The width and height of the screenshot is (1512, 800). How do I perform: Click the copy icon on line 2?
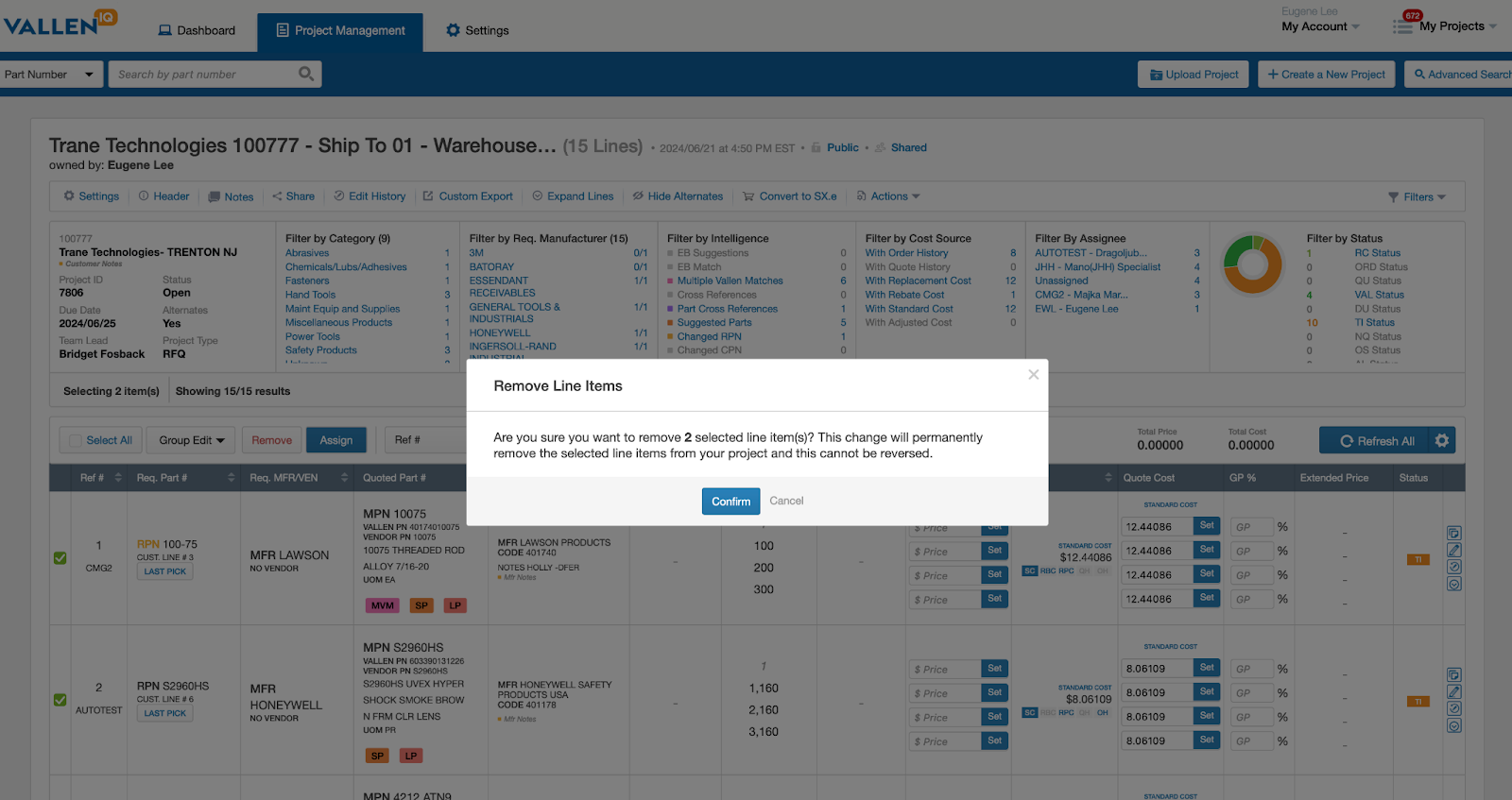click(x=1454, y=675)
